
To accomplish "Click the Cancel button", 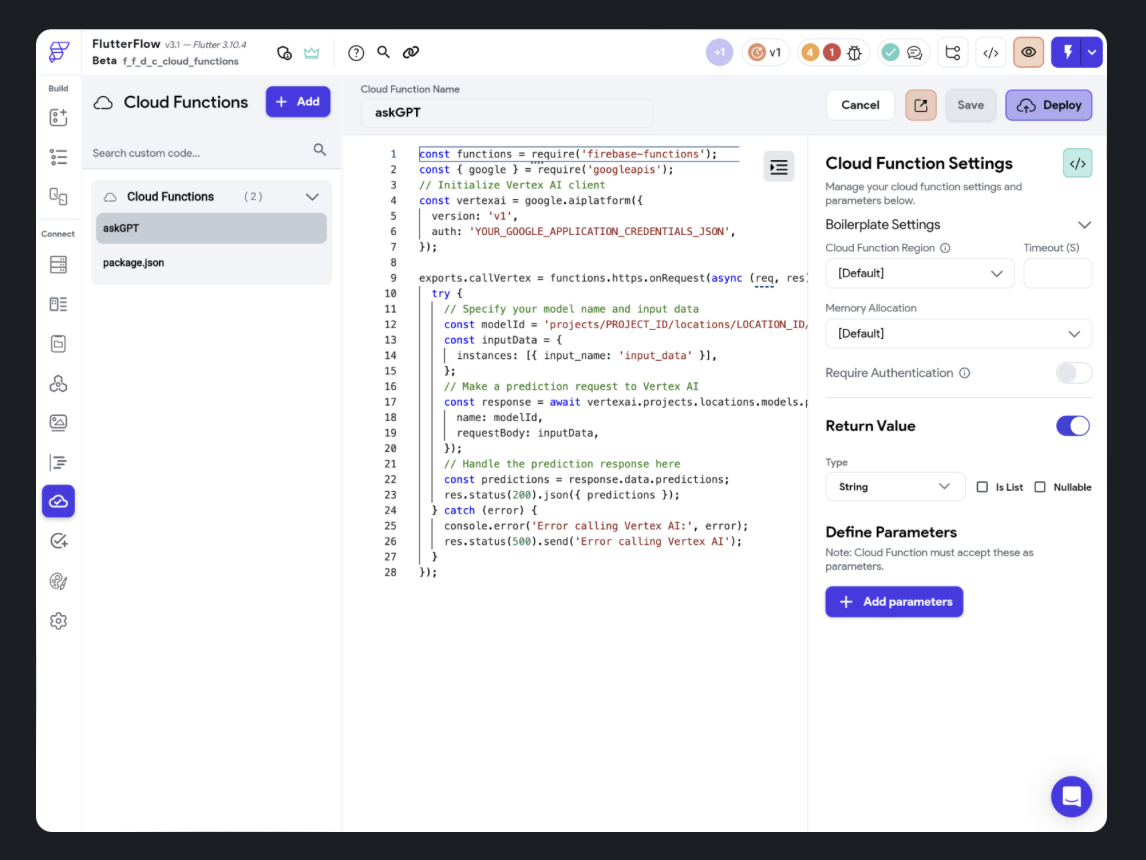I will (x=860, y=105).
